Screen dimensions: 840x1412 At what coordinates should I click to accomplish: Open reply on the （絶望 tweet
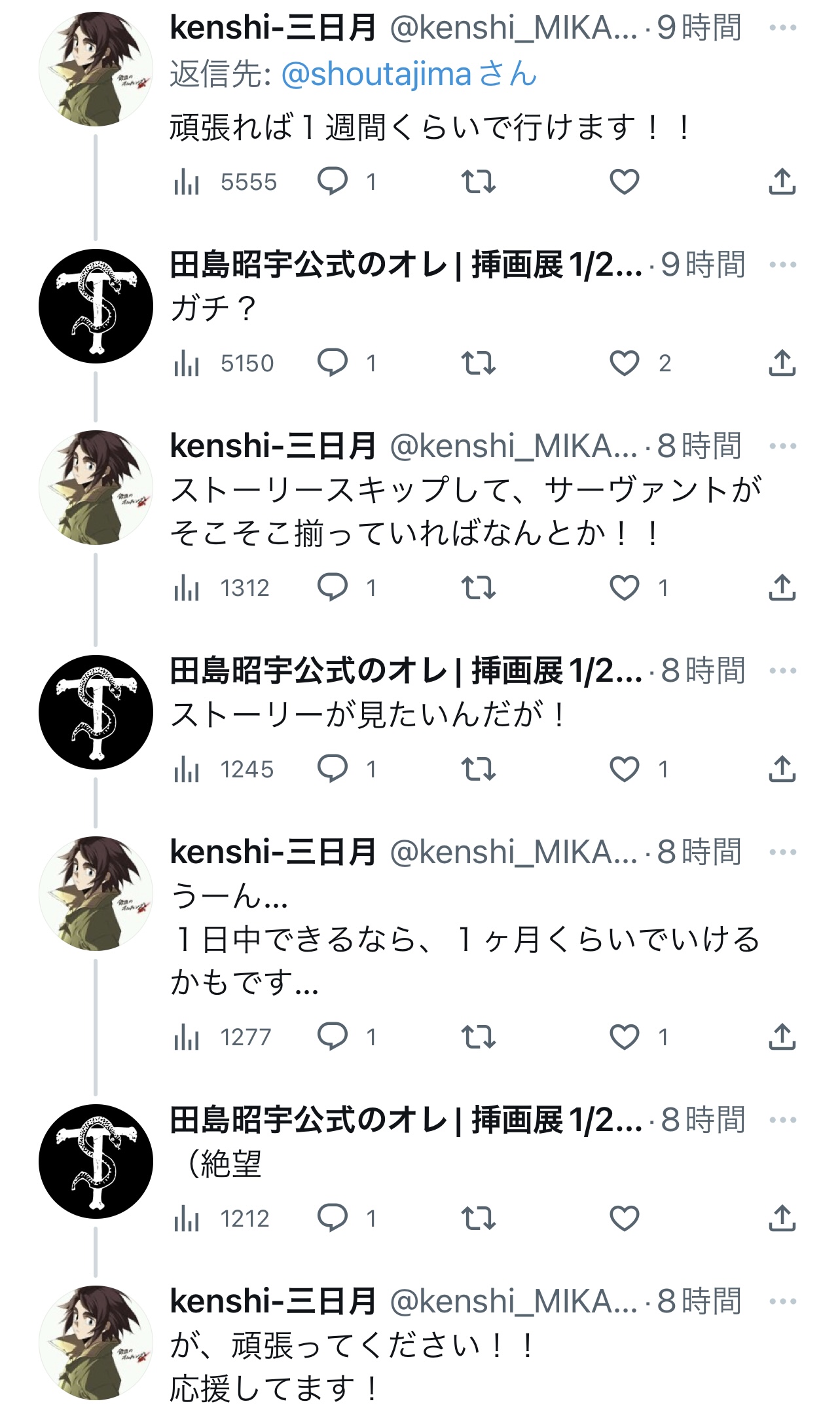pos(332,1218)
